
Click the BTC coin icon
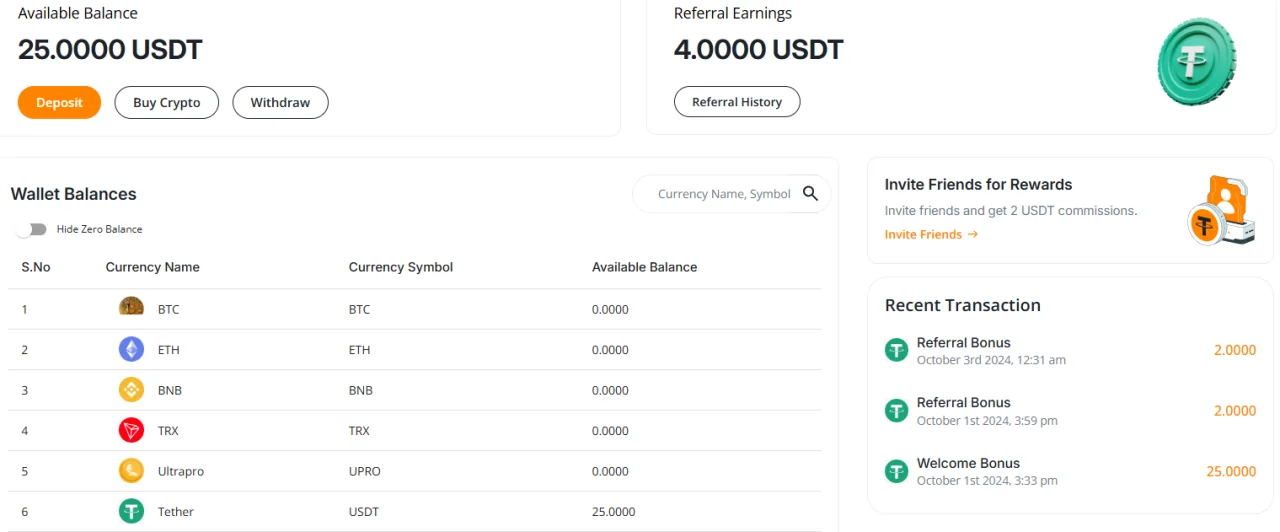(131, 308)
